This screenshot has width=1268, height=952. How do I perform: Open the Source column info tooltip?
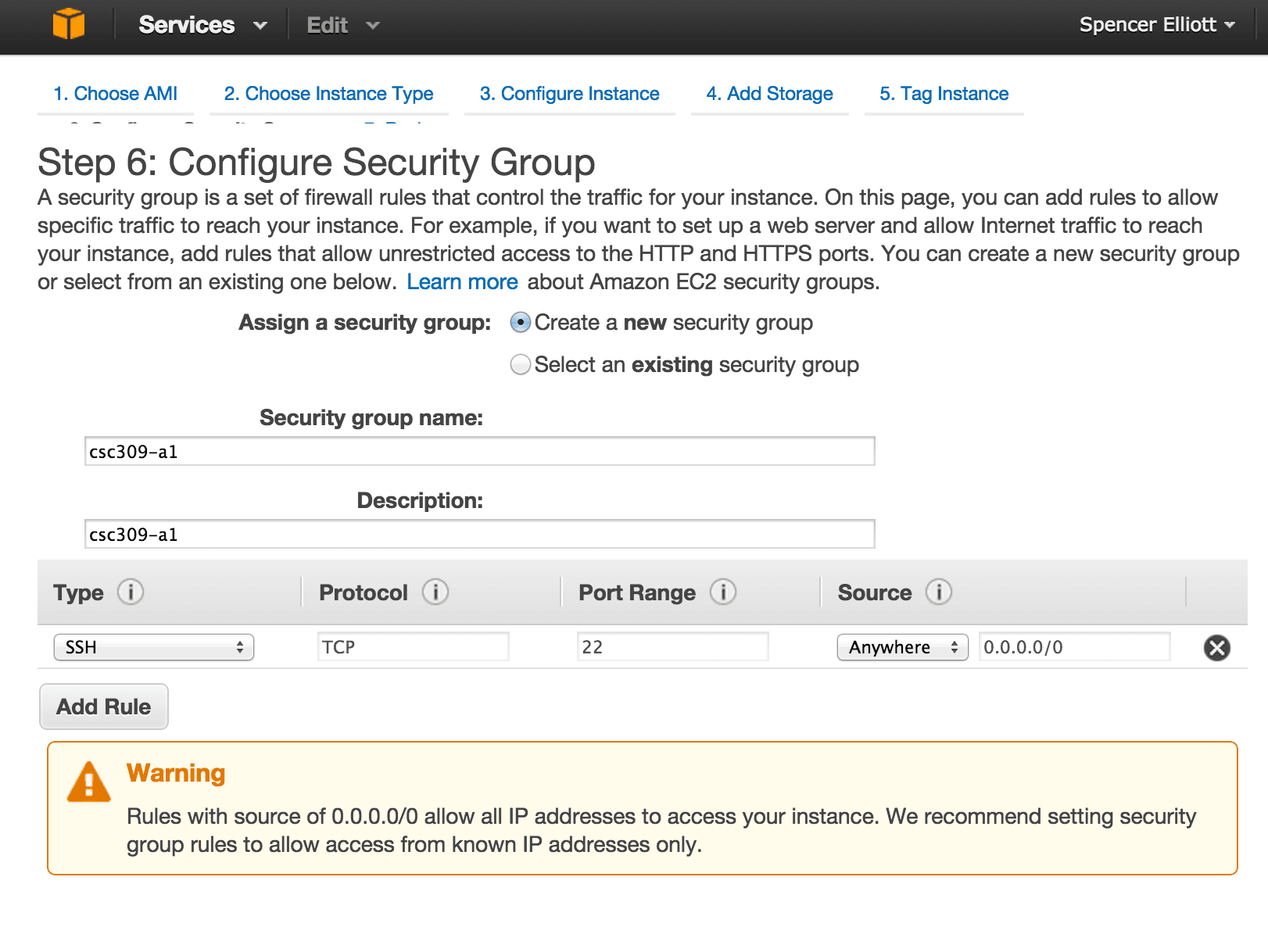[x=939, y=592]
